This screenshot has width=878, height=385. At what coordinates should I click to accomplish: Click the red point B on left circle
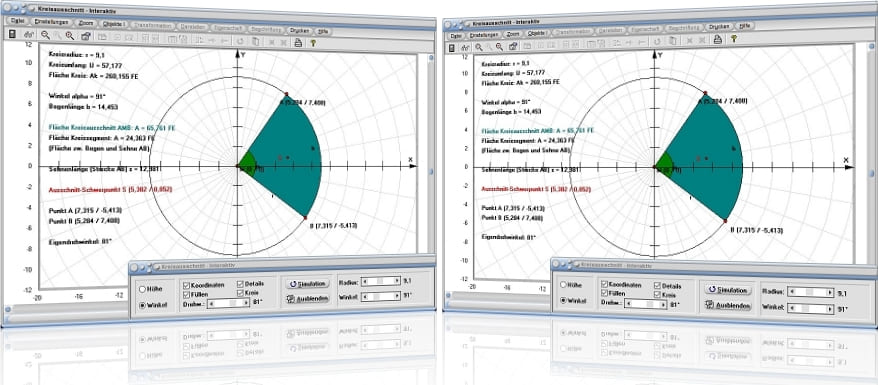tap(305, 217)
